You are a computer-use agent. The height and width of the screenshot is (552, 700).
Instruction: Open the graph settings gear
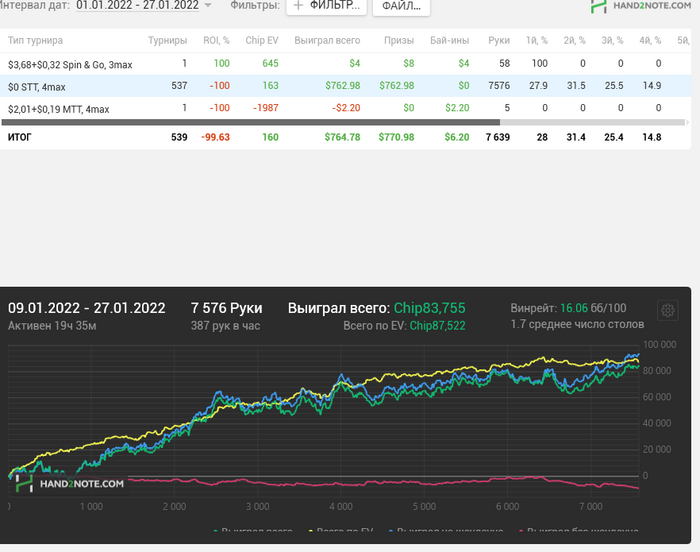(667, 310)
